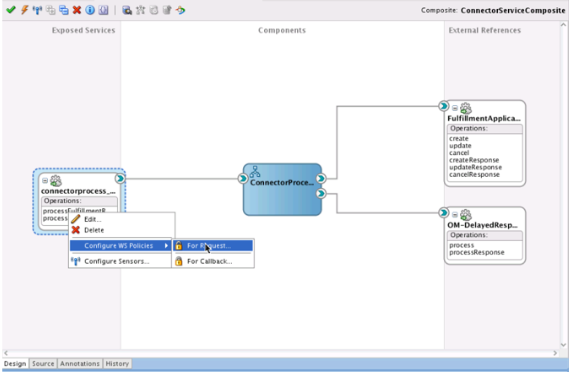Switch to the Design tab
572x375 pixels.
point(15,364)
